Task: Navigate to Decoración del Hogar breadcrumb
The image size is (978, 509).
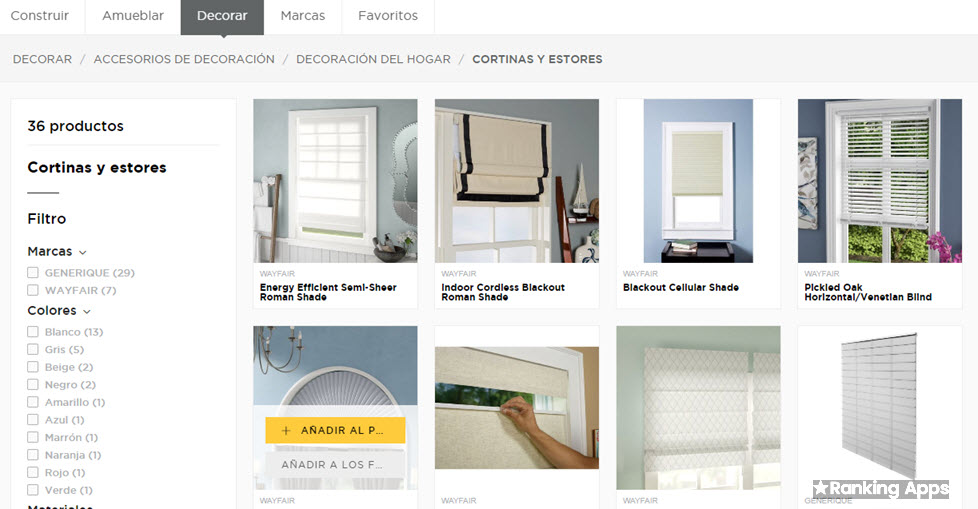Action: tap(373, 59)
